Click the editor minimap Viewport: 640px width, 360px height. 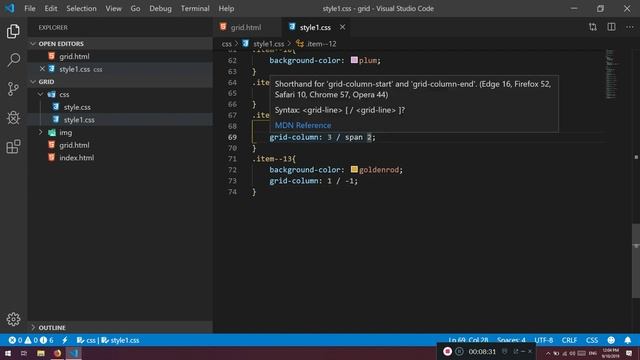tap(611, 75)
